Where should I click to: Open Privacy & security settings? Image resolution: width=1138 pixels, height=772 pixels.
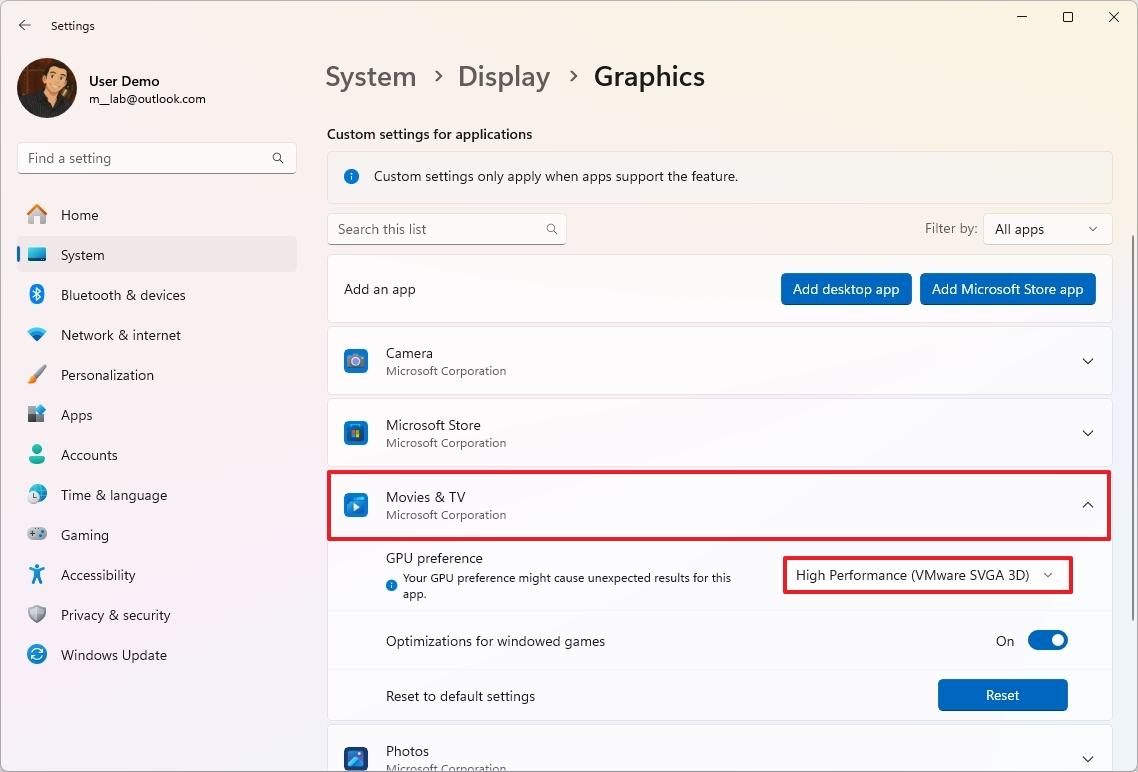(157, 615)
